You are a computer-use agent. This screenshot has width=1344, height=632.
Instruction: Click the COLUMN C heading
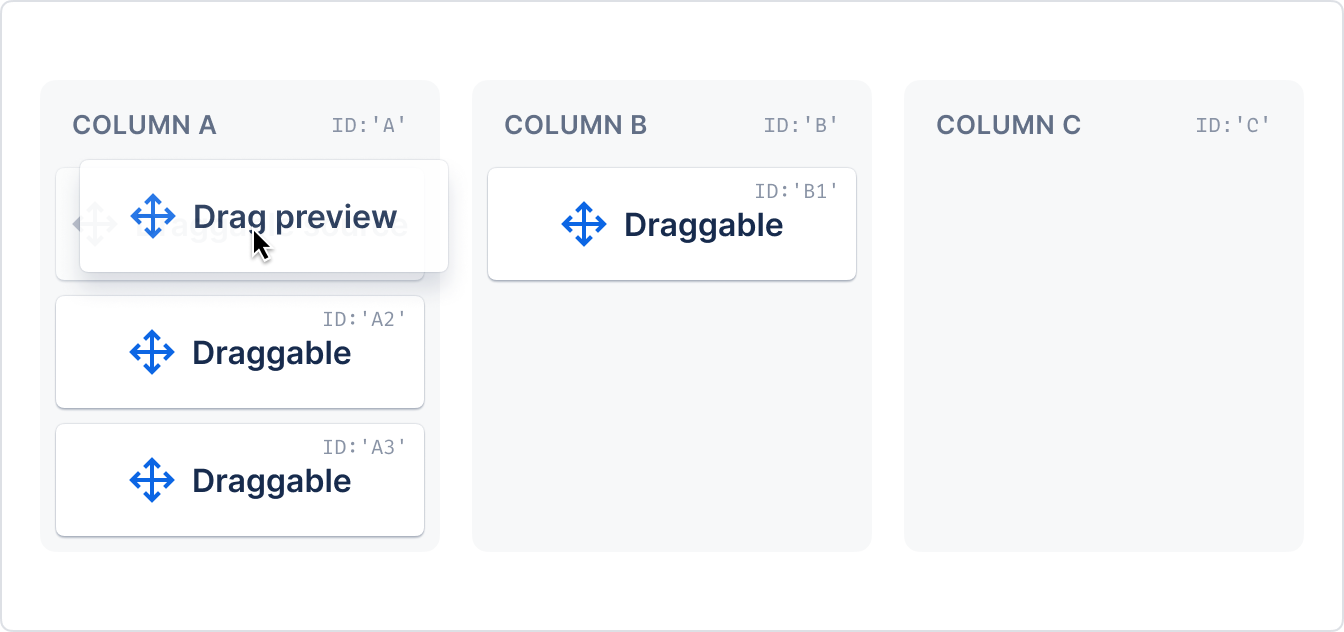pyautogui.click(x=1008, y=125)
